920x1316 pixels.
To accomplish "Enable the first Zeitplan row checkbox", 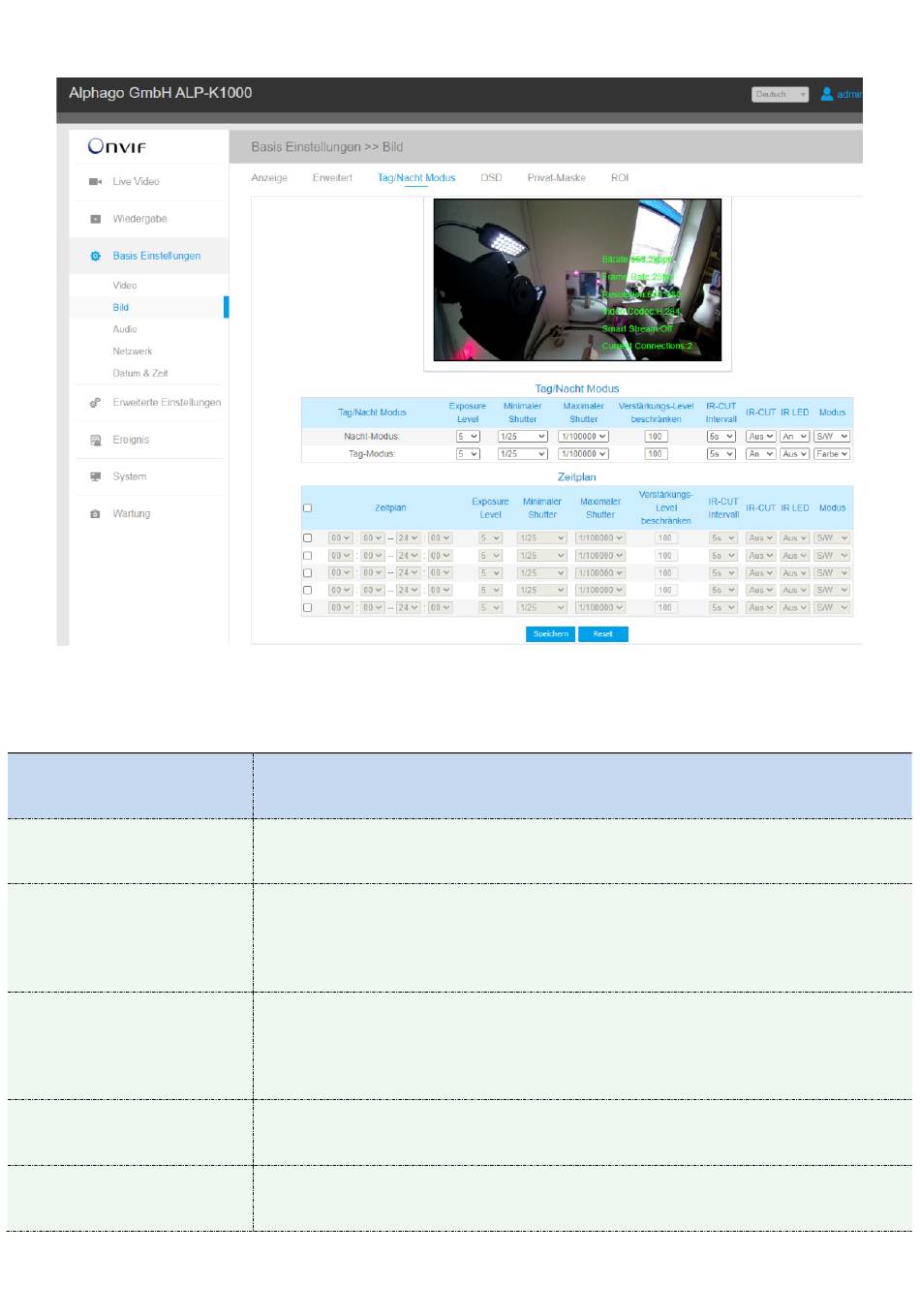I will (308, 538).
